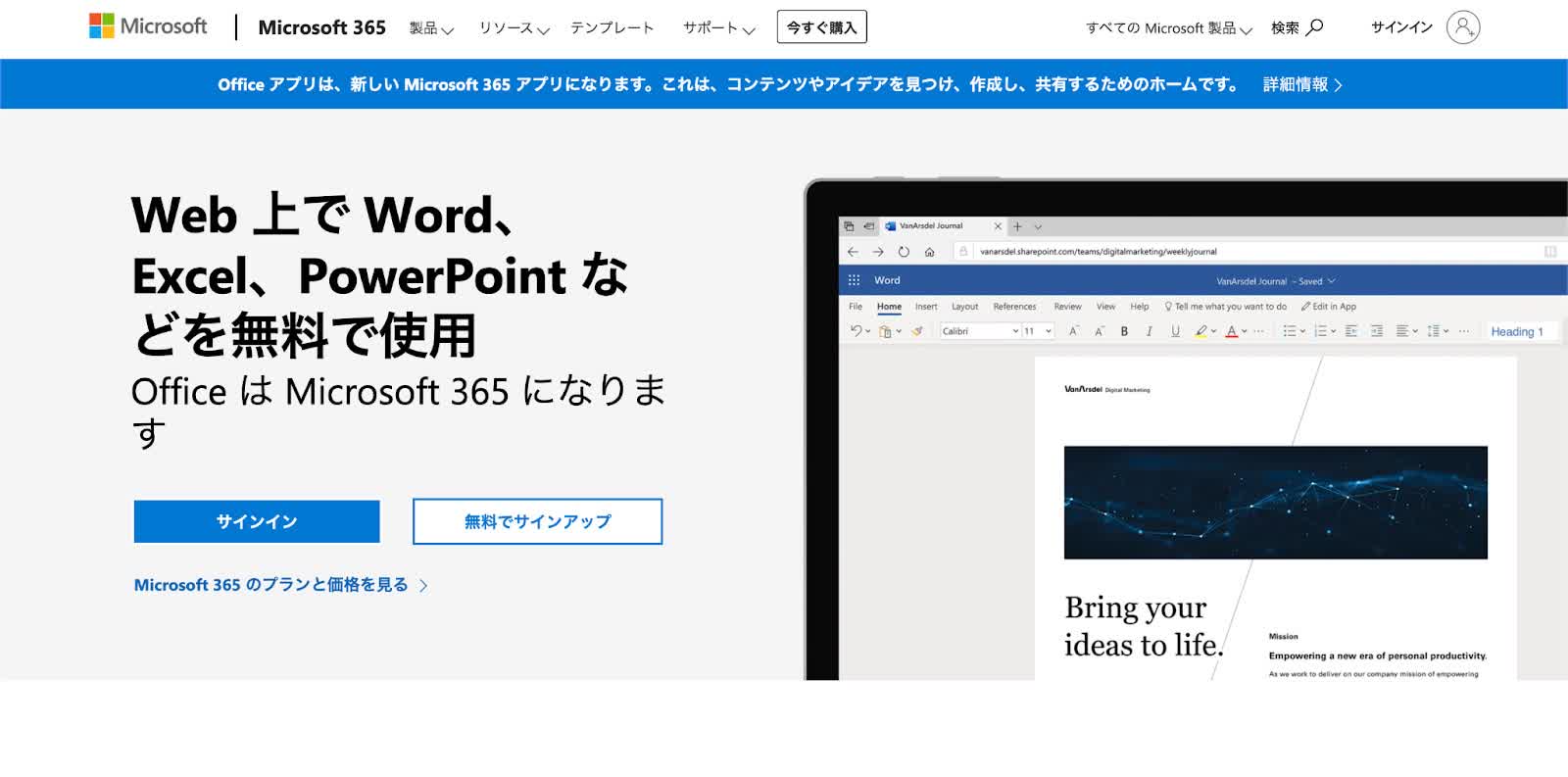Viewport: 1568px width, 777px height.
Task: Click the 今すぐ購入 button
Action: [x=821, y=27]
